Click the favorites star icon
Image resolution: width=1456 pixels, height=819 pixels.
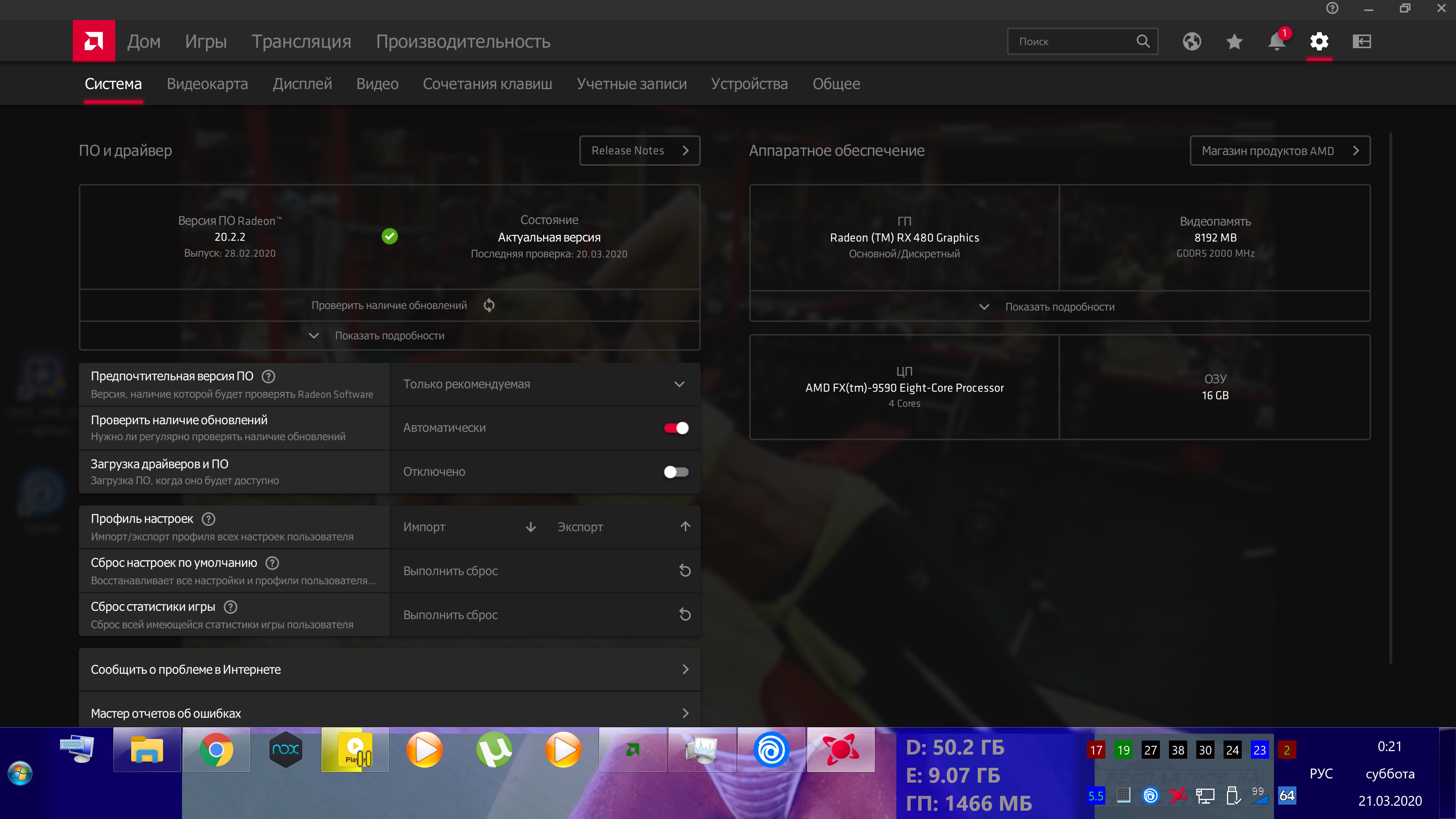pos(1235,41)
